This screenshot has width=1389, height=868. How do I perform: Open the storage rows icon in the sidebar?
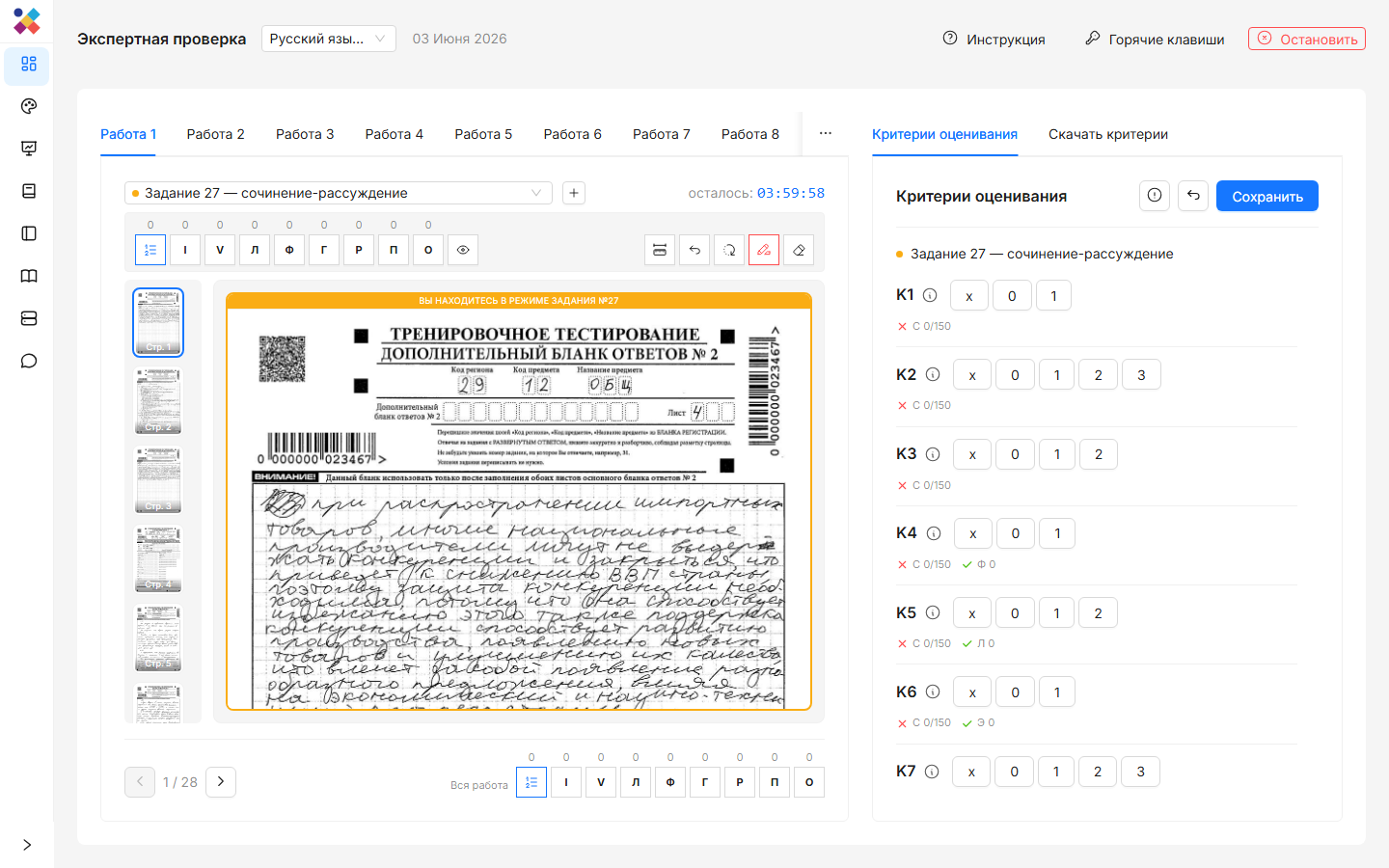[x=29, y=318]
